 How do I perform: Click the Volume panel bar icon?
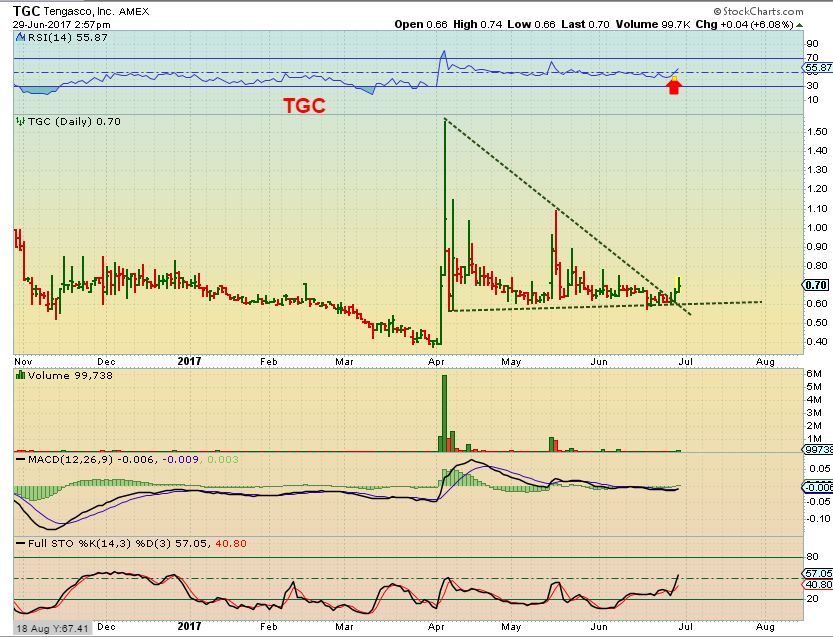tap(21, 375)
